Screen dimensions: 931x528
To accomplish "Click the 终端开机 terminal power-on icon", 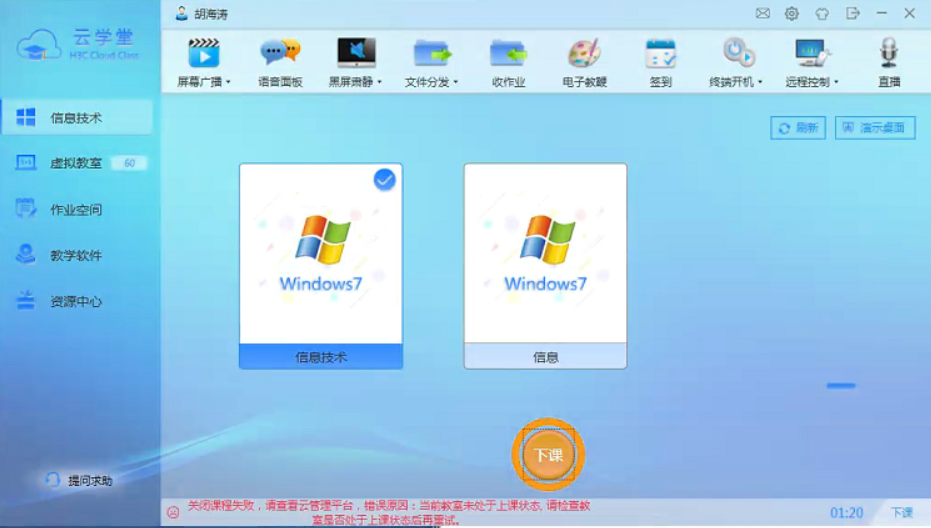I will pyautogui.click(x=737, y=53).
